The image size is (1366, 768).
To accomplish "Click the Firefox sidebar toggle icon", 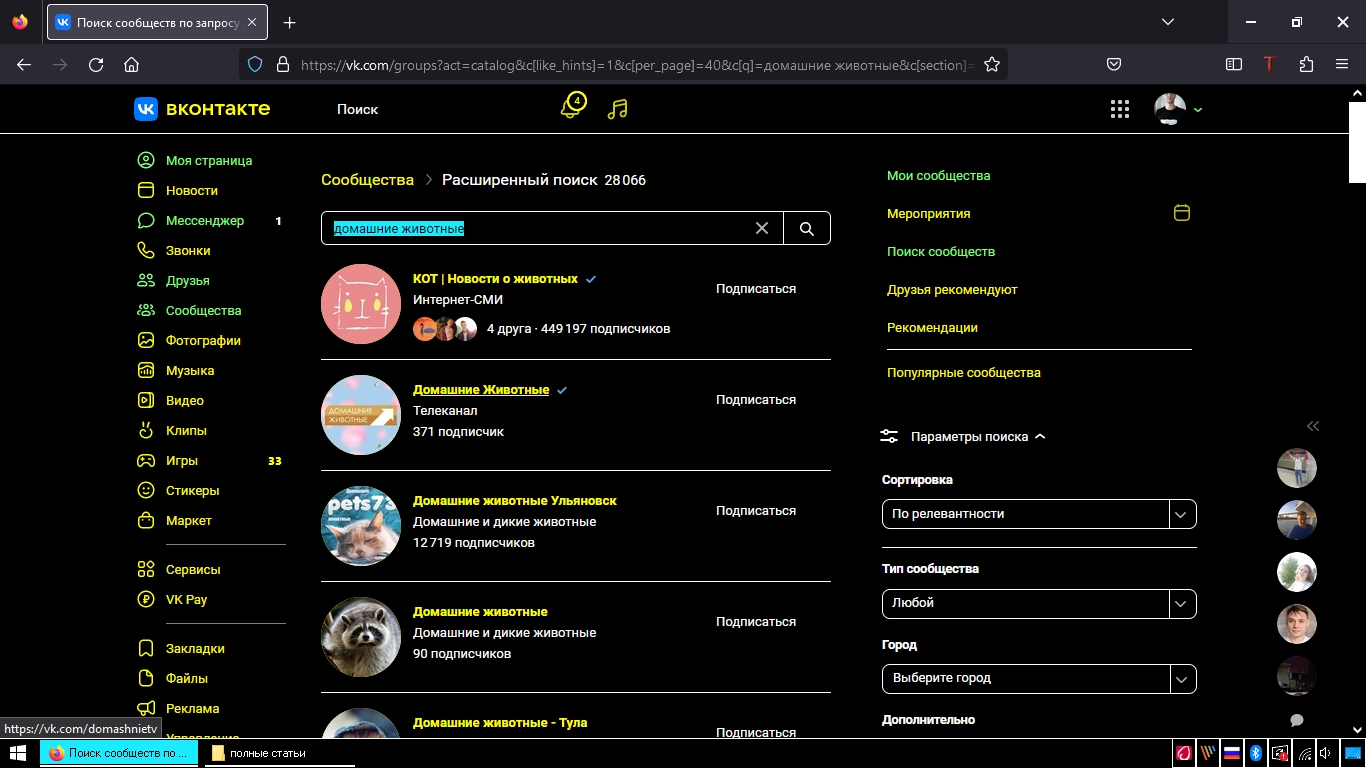I will click(1234, 64).
